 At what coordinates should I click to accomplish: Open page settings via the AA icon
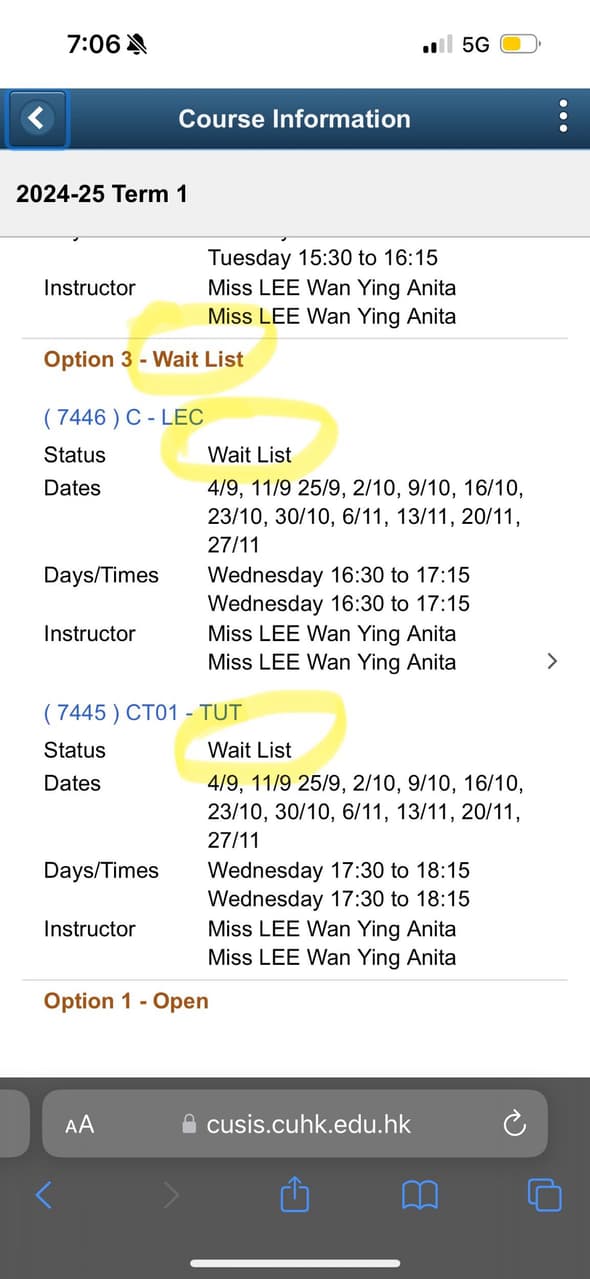pyautogui.click(x=79, y=1124)
